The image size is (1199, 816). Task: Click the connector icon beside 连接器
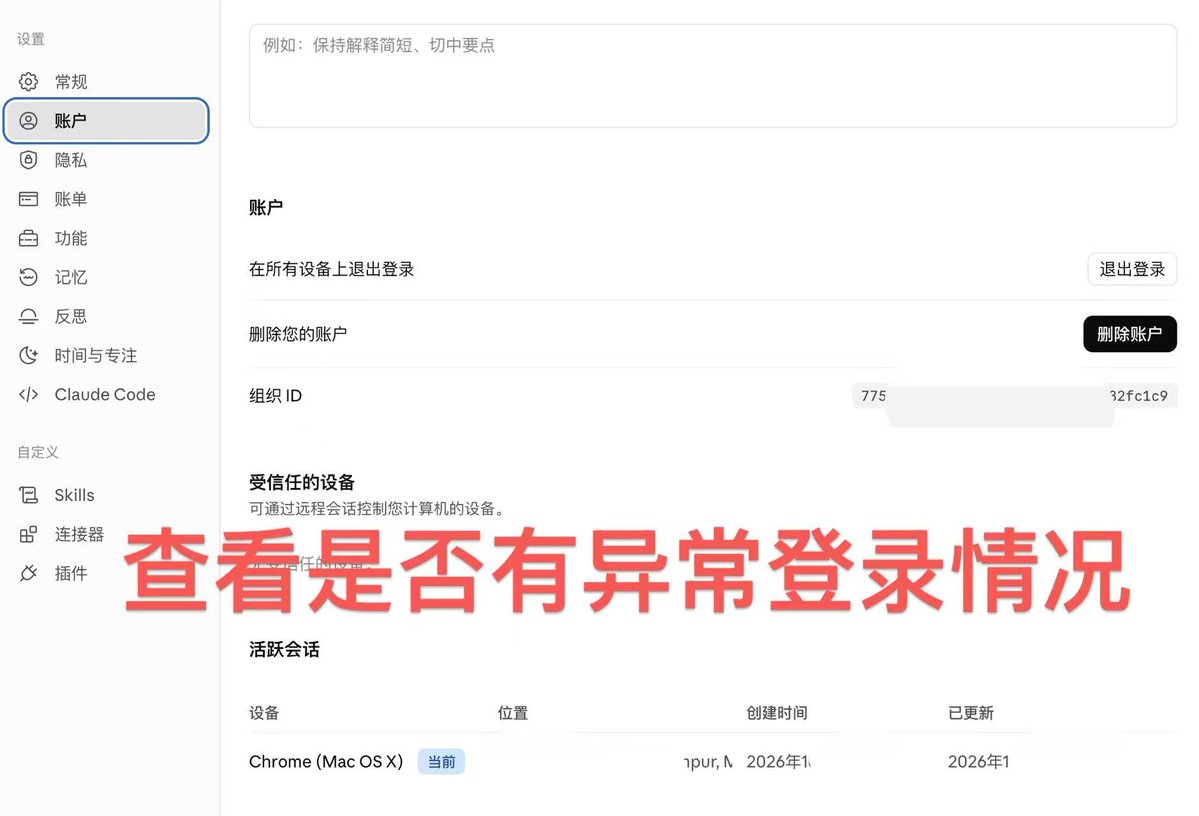point(28,535)
